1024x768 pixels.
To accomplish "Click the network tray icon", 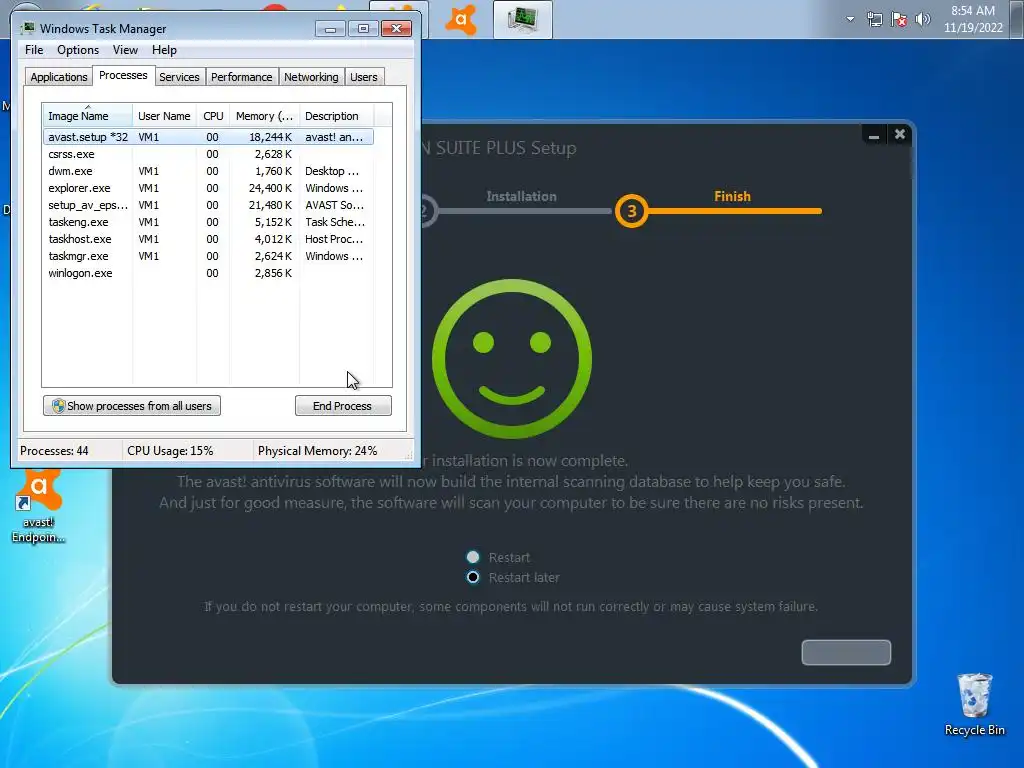I will pyautogui.click(x=874, y=19).
